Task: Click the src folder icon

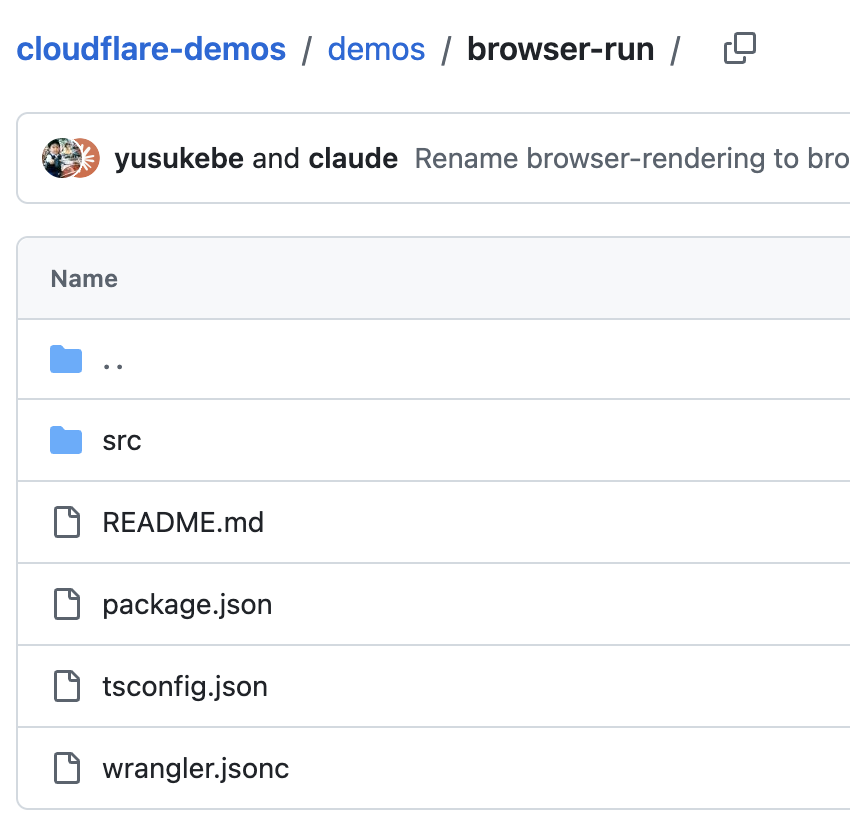Action: click(x=66, y=440)
